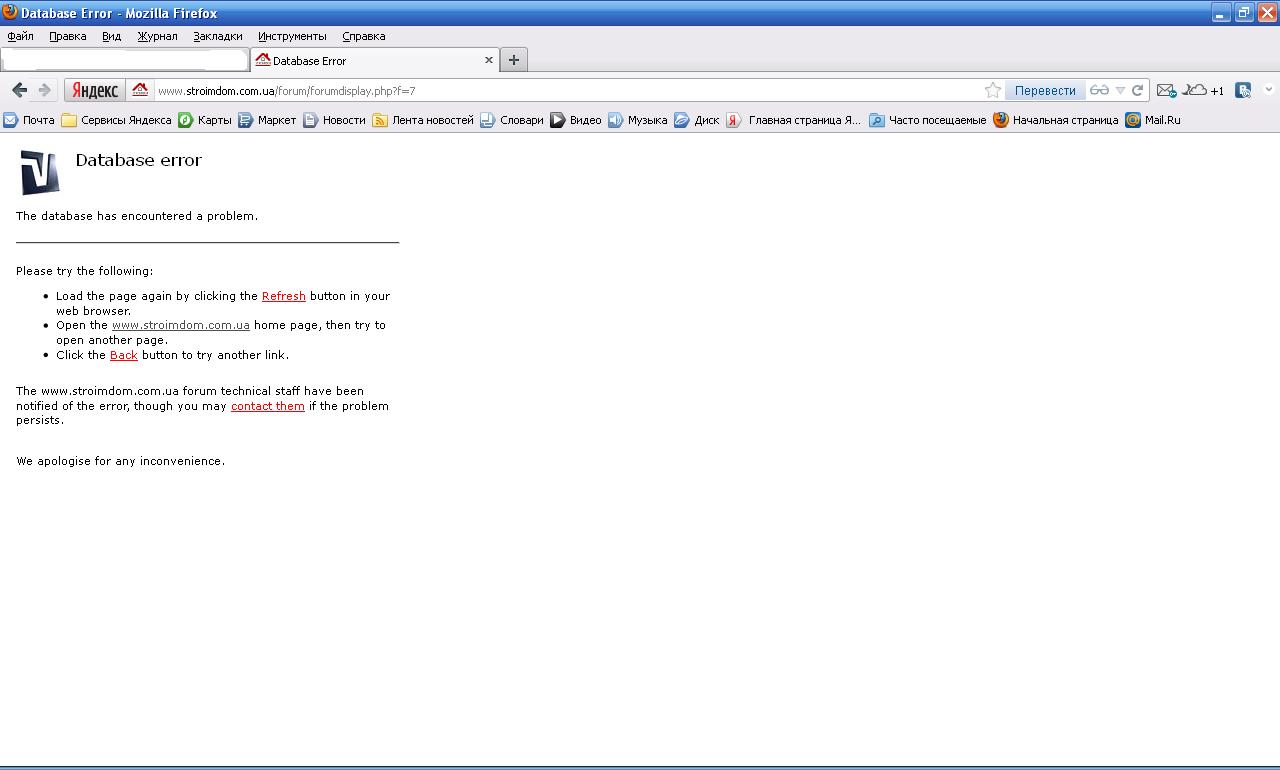Select the Database Error tab

pyautogui.click(x=375, y=60)
